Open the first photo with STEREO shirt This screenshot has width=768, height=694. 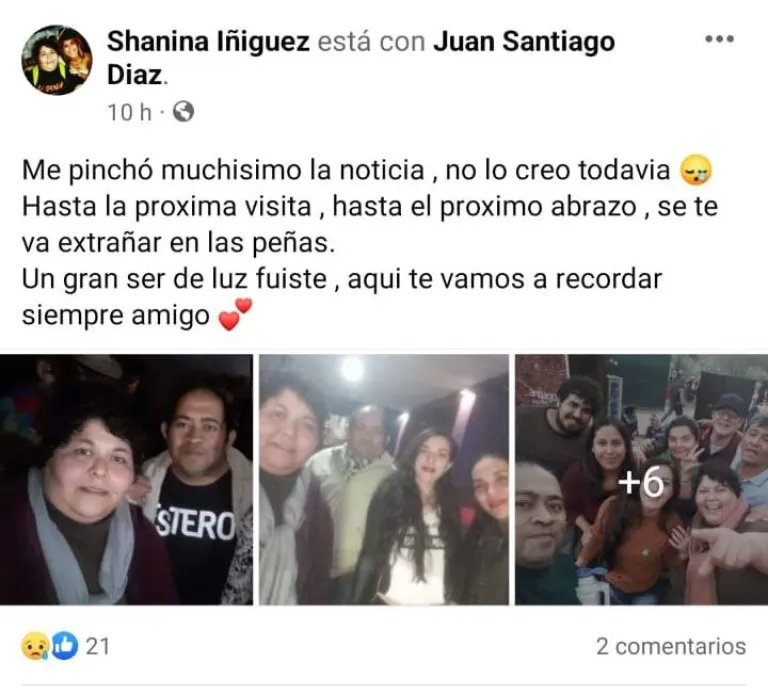coord(126,479)
